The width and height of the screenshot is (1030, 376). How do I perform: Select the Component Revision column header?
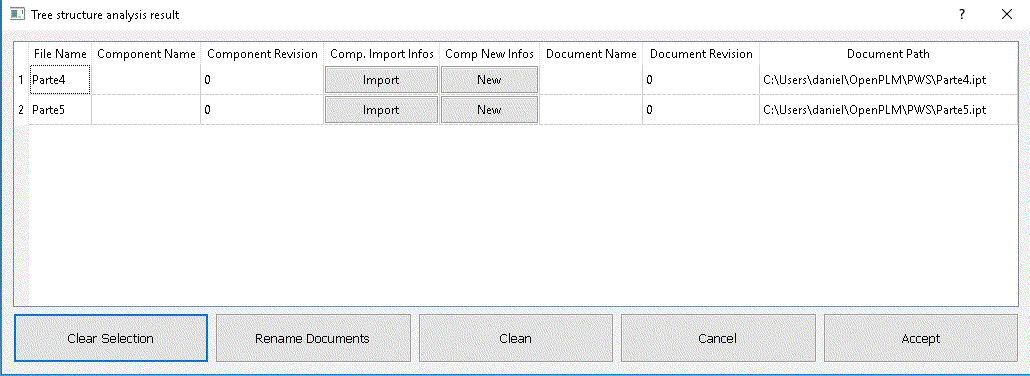pos(263,54)
